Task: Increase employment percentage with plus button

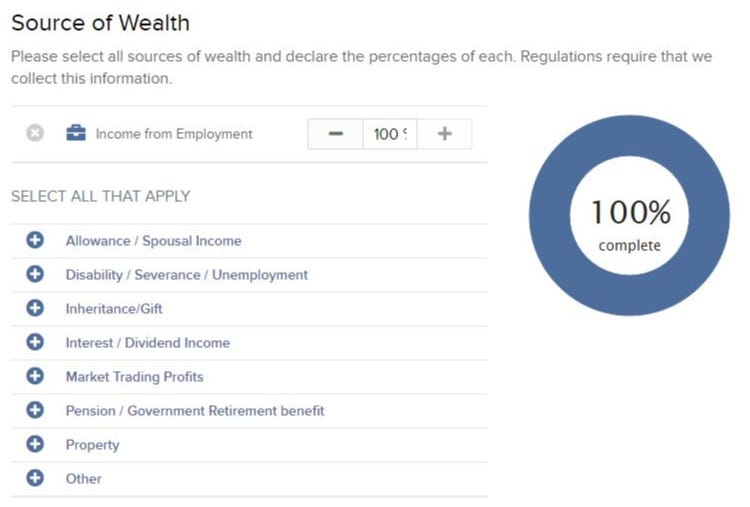Action: [444, 134]
